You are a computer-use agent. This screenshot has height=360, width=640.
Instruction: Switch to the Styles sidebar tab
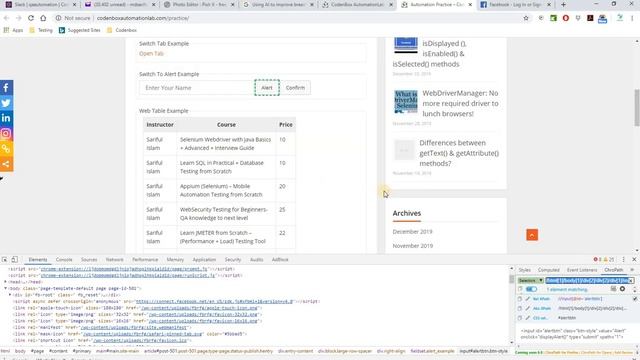pyautogui.click(x=524, y=270)
